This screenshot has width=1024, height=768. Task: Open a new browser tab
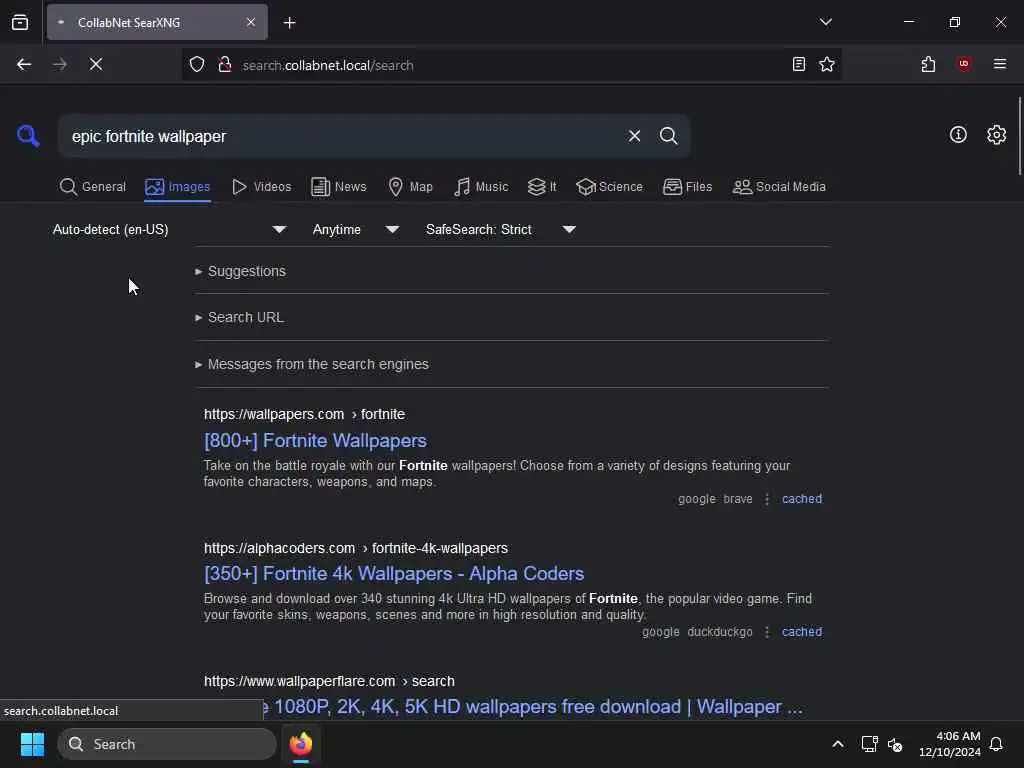[289, 23]
